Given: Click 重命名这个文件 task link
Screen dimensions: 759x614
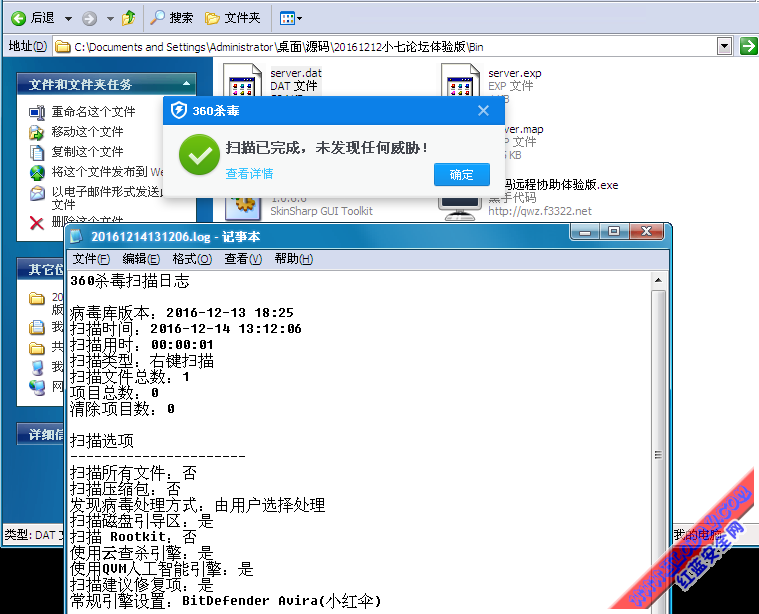Looking at the screenshot, I should click(93, 112).
